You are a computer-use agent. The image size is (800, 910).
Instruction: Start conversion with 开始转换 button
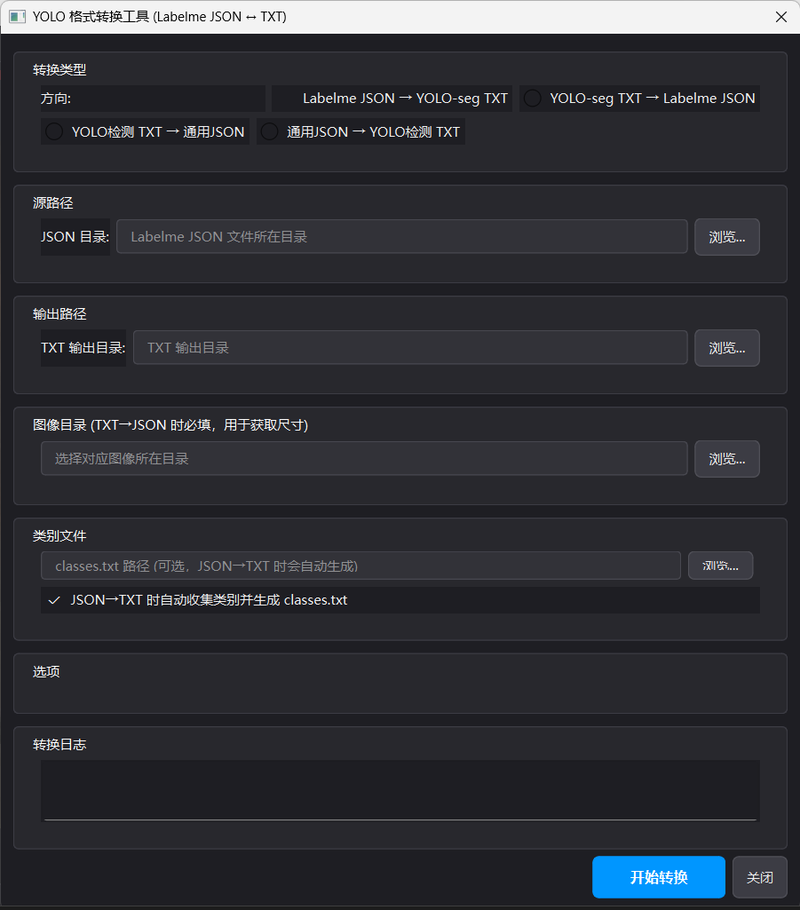click(x=658, y=877)
